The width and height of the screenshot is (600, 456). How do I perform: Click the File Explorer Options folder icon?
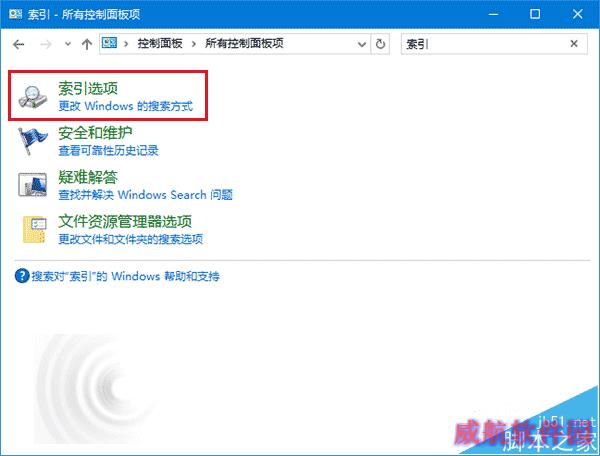(34, 230)
